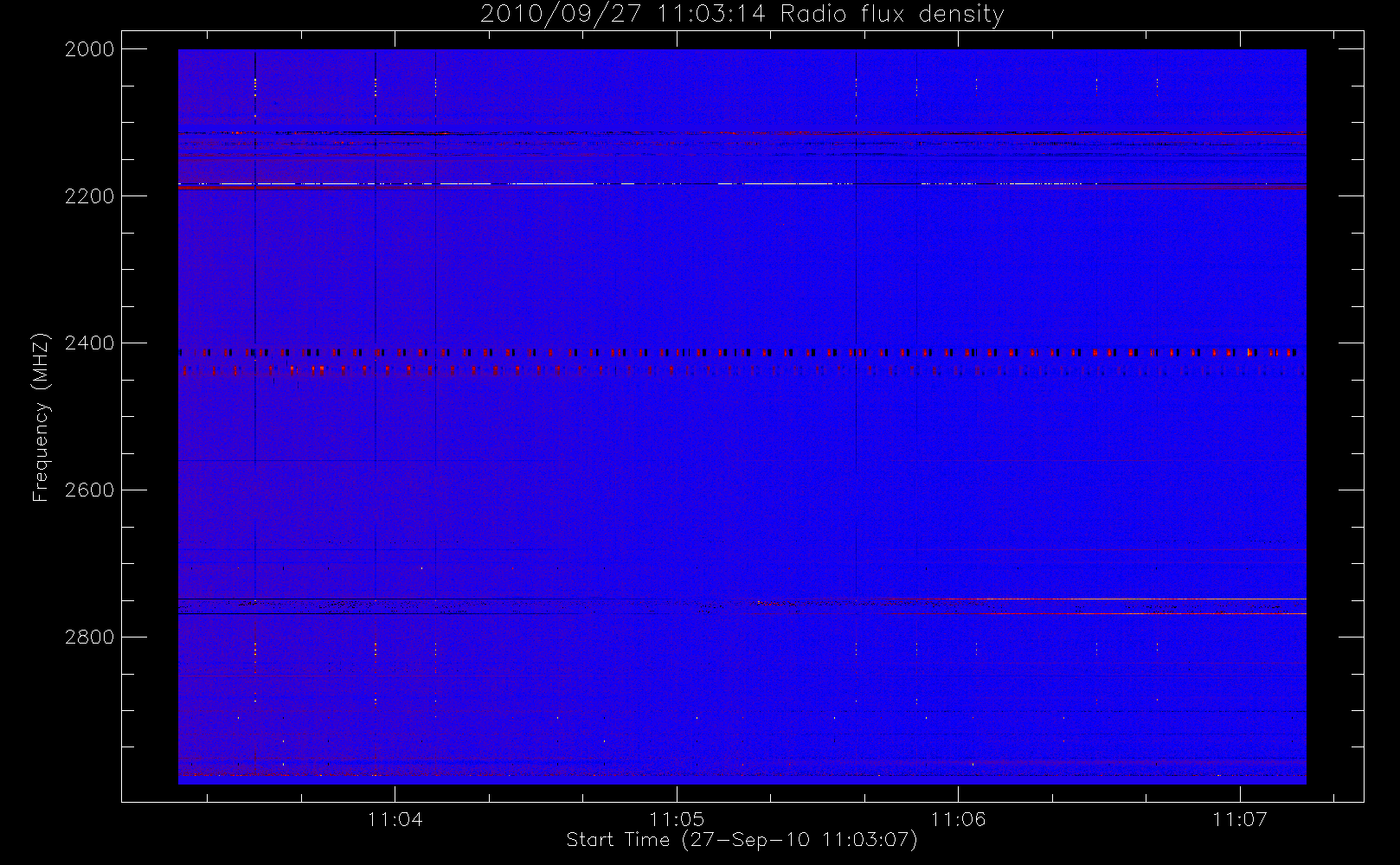
Task: Click the "Start Time (27-Sep-10 11:03:07)" axis label
Action: 742,839
